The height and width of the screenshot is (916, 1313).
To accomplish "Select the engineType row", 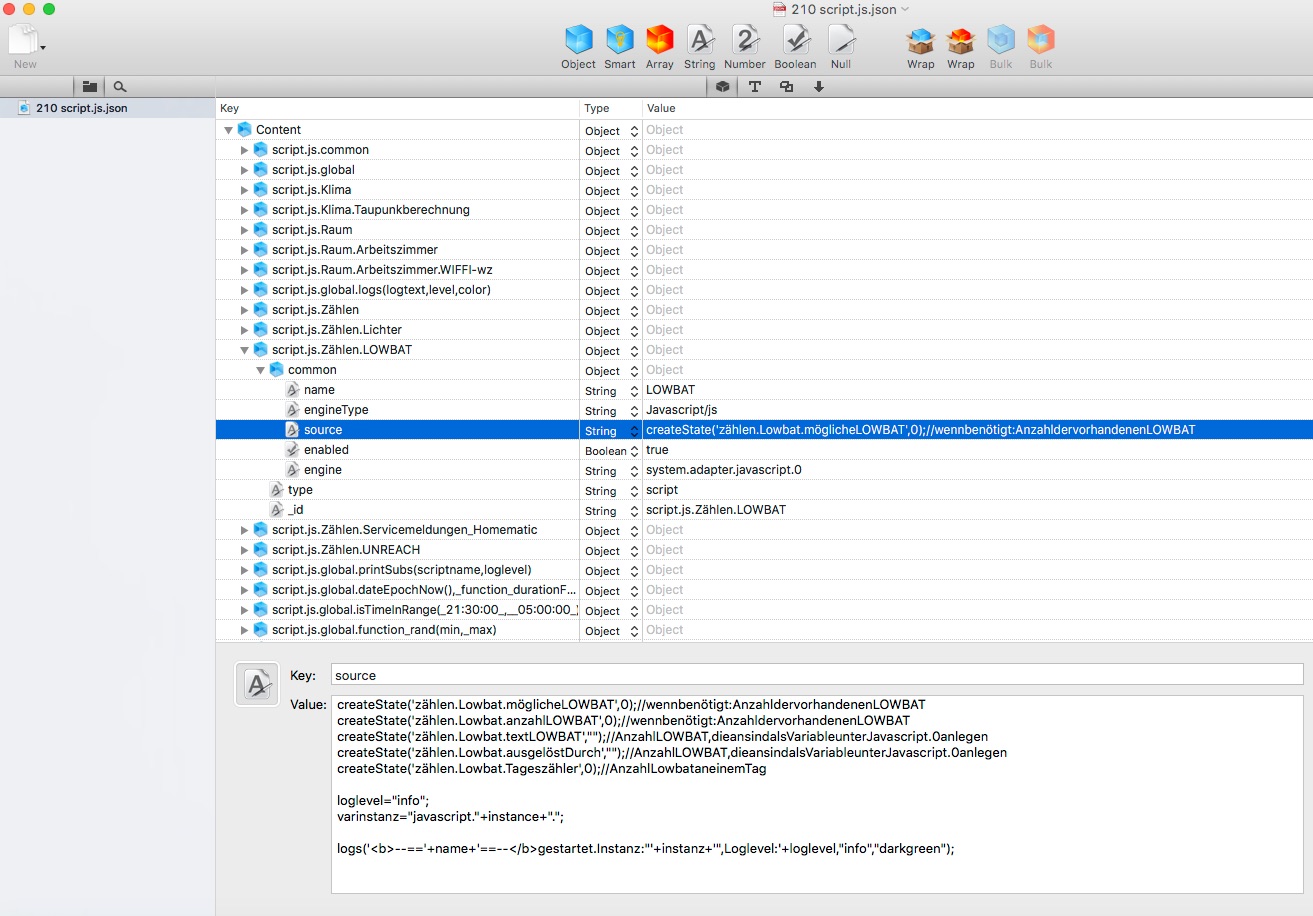I will [x=764, y=410].
